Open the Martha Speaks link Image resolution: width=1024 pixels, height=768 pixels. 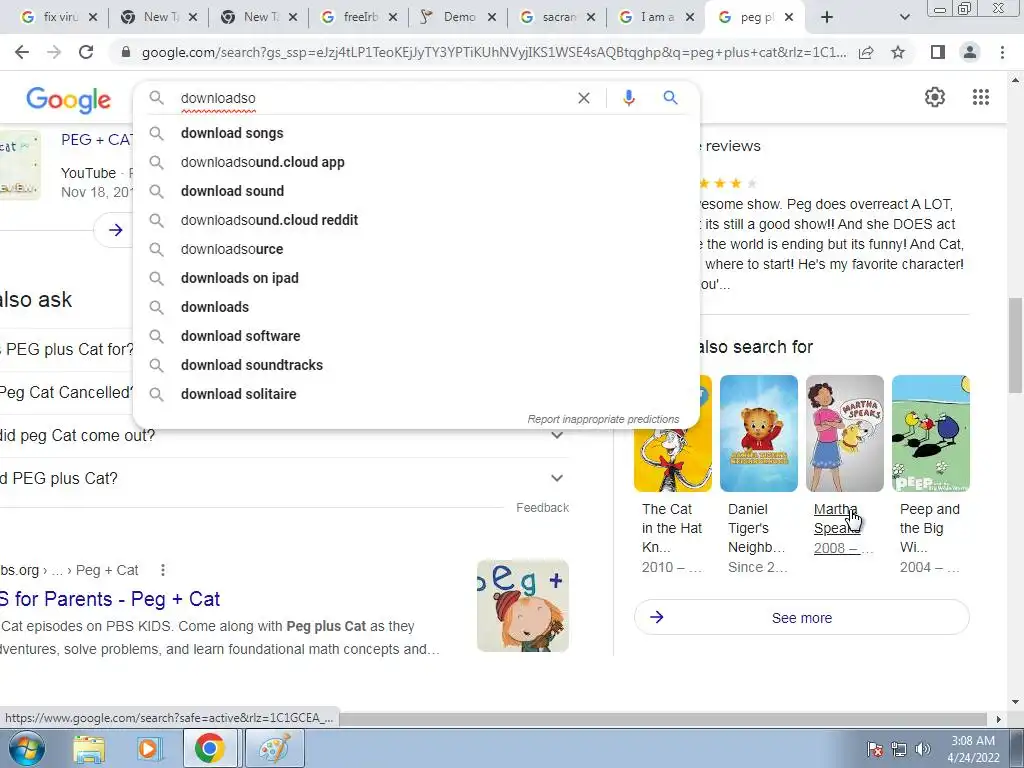point(835,519)
